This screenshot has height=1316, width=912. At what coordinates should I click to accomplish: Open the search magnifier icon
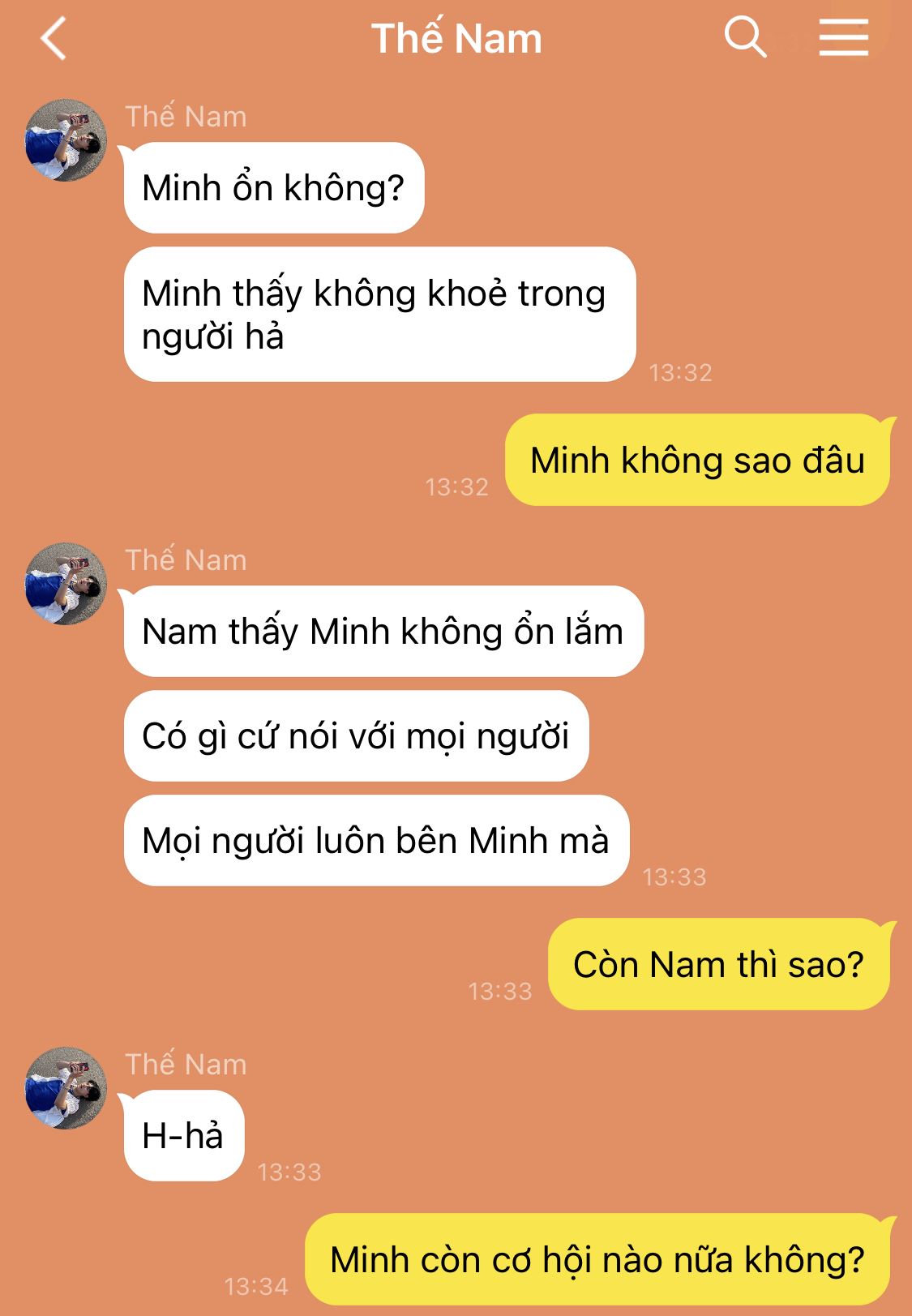click(x=745, y=37)
